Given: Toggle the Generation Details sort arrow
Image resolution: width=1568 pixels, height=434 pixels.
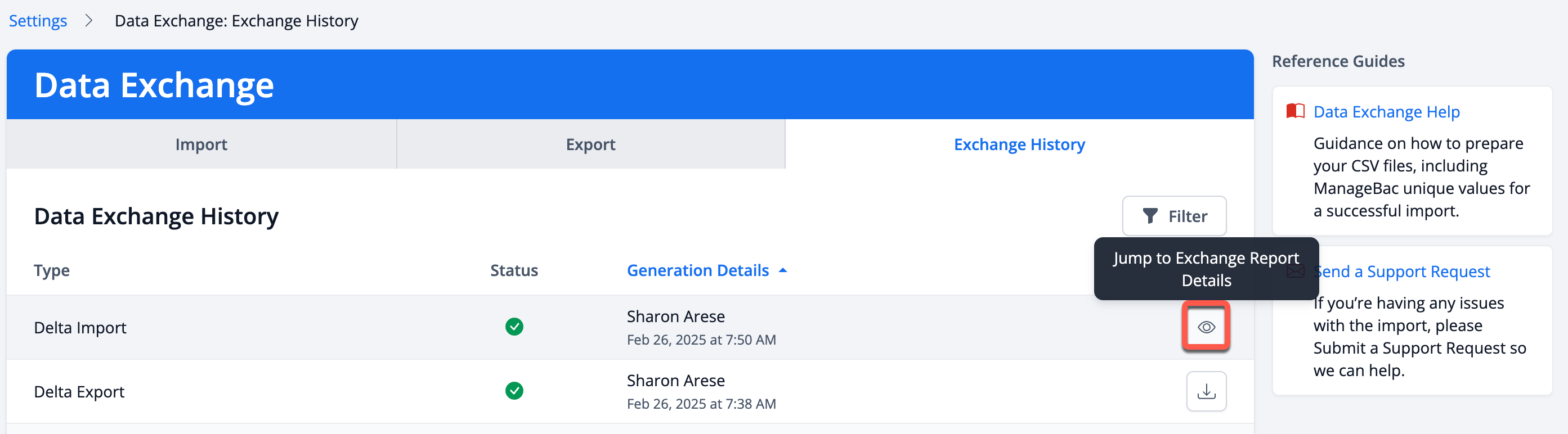Looking at the screenshot, I should [783, 270].
